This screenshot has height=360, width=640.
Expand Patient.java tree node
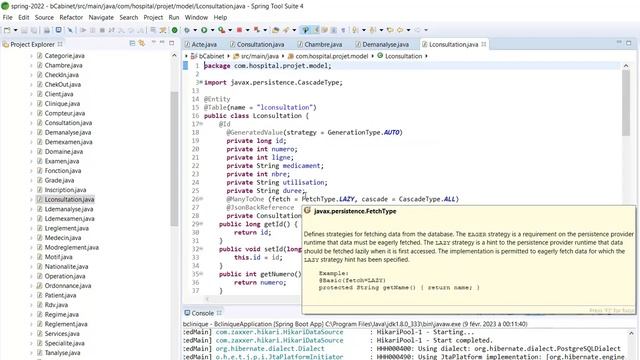coord(31,295)
